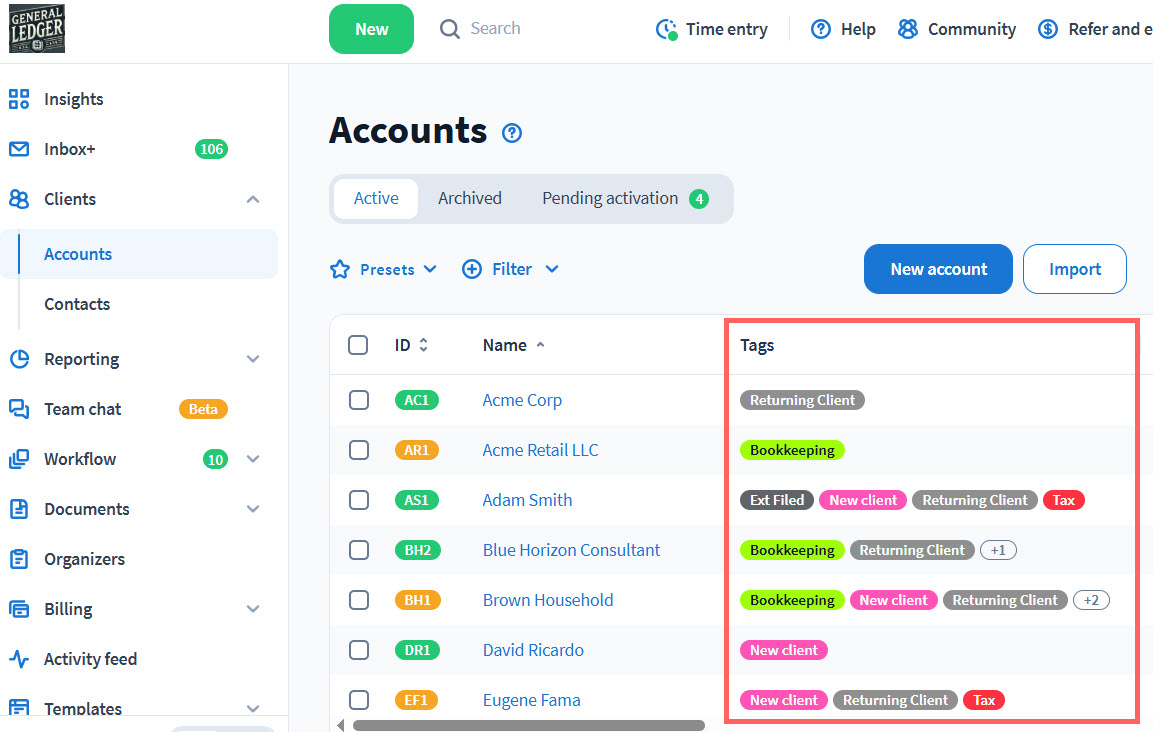Collapse the Clients sidebar section
1153x732 pixels.
click(x=253, y=199)
